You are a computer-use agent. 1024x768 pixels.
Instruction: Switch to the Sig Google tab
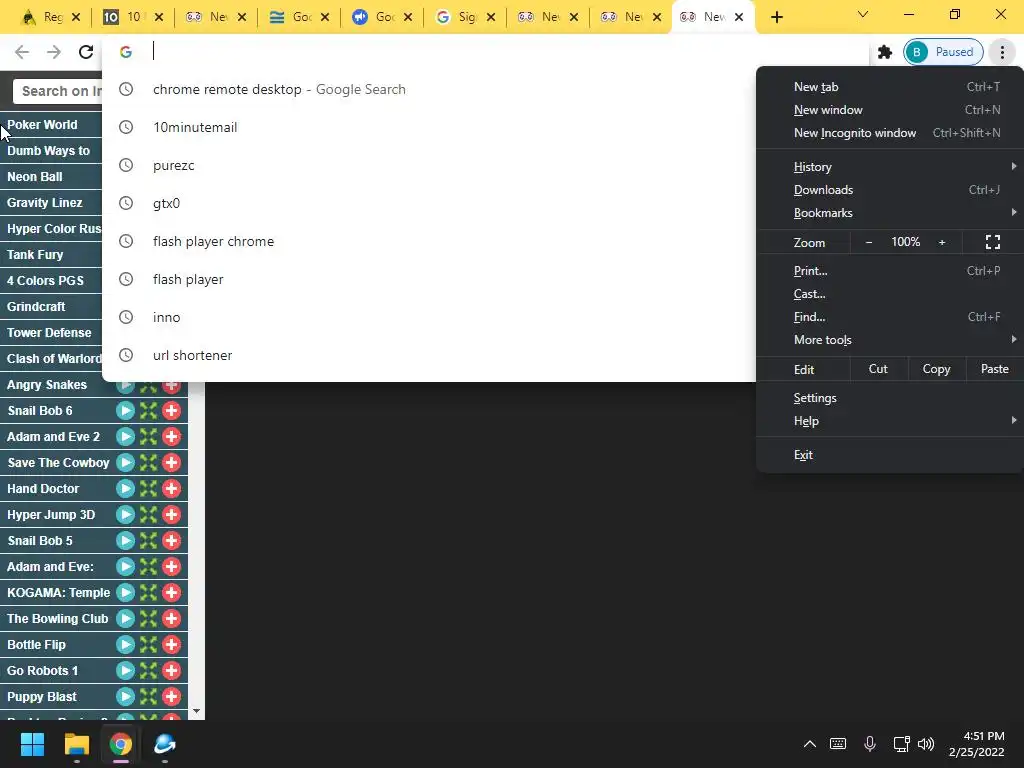(x=465, y=18)
